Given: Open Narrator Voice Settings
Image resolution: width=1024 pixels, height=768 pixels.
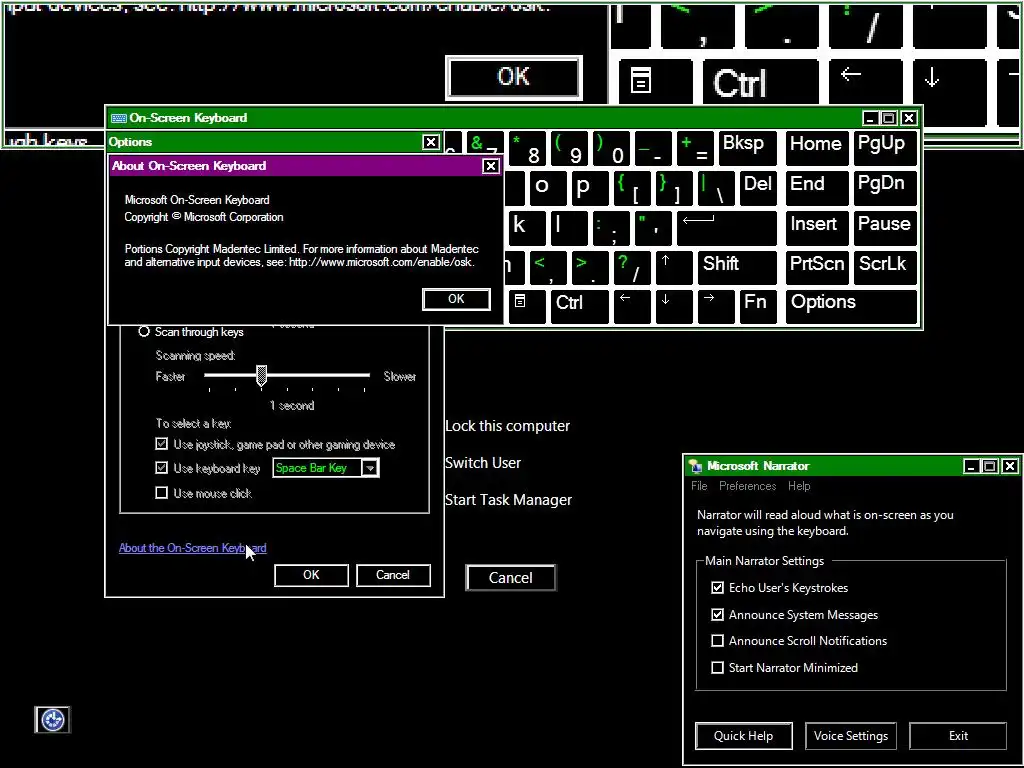Looking at the screenshot, I should (x=850, y=736).
